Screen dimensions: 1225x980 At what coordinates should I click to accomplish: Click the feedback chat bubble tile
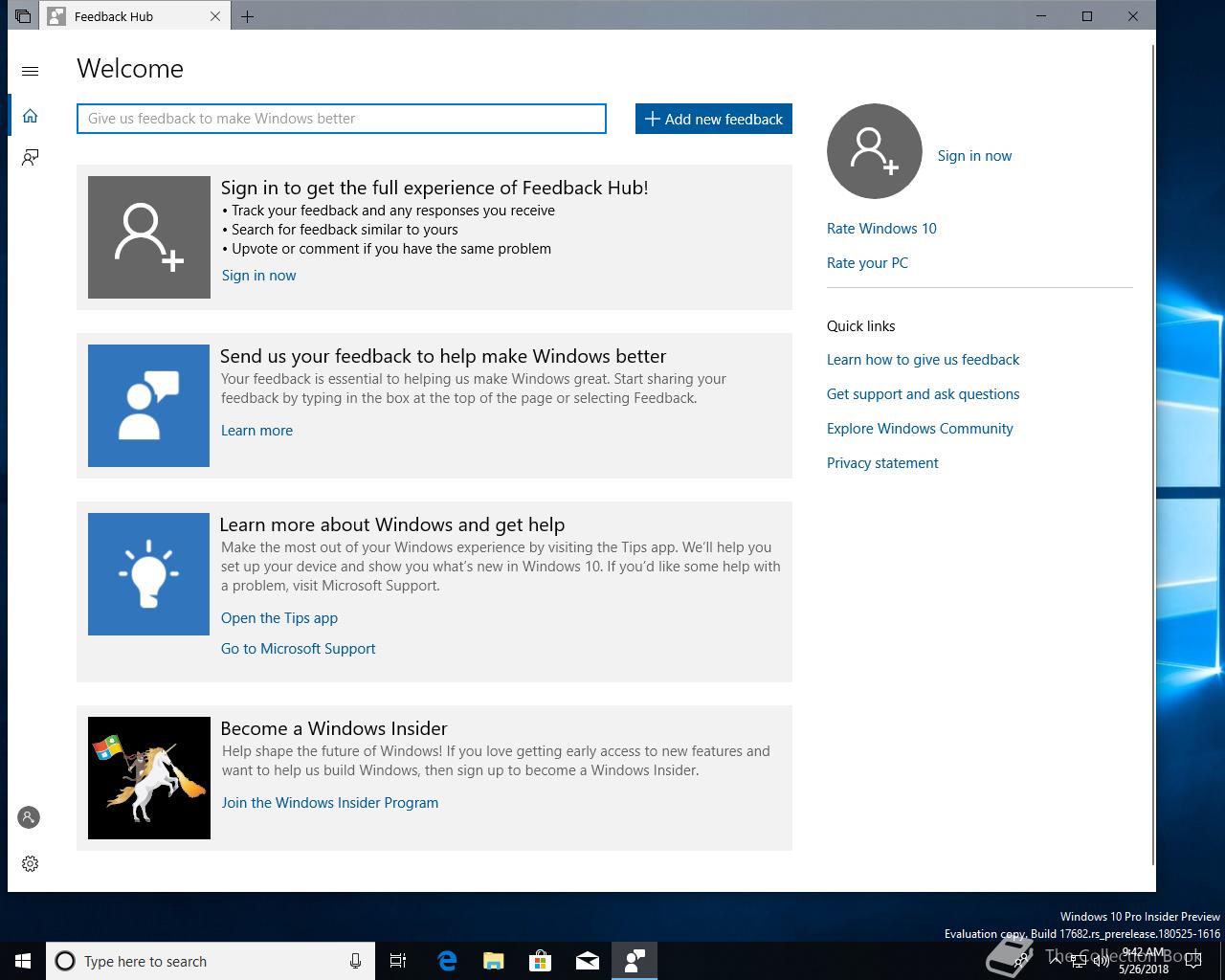148,406
